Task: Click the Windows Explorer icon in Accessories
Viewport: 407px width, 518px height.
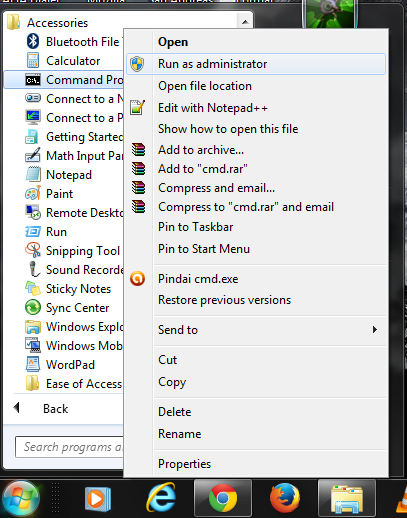Action: point(33,326)
